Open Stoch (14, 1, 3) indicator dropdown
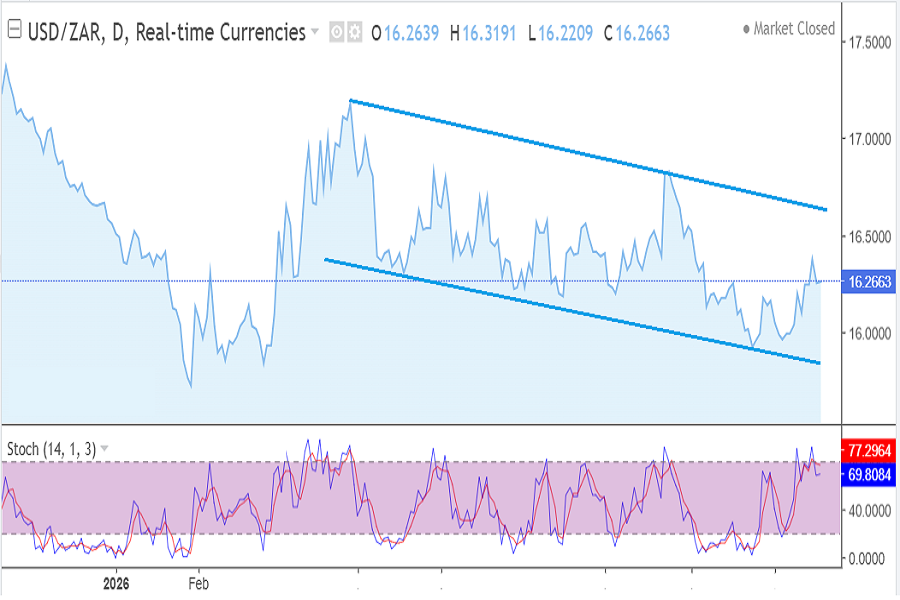This screenshot has height=600, width=900. coord(104,448)
